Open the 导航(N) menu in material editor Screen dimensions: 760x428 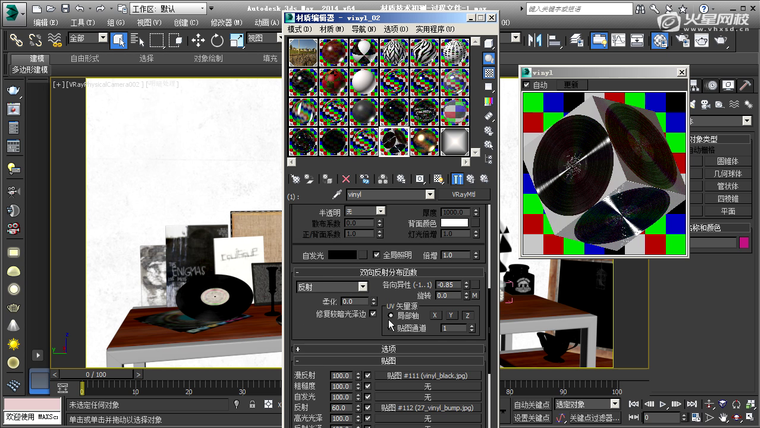(x=364, y=29)
